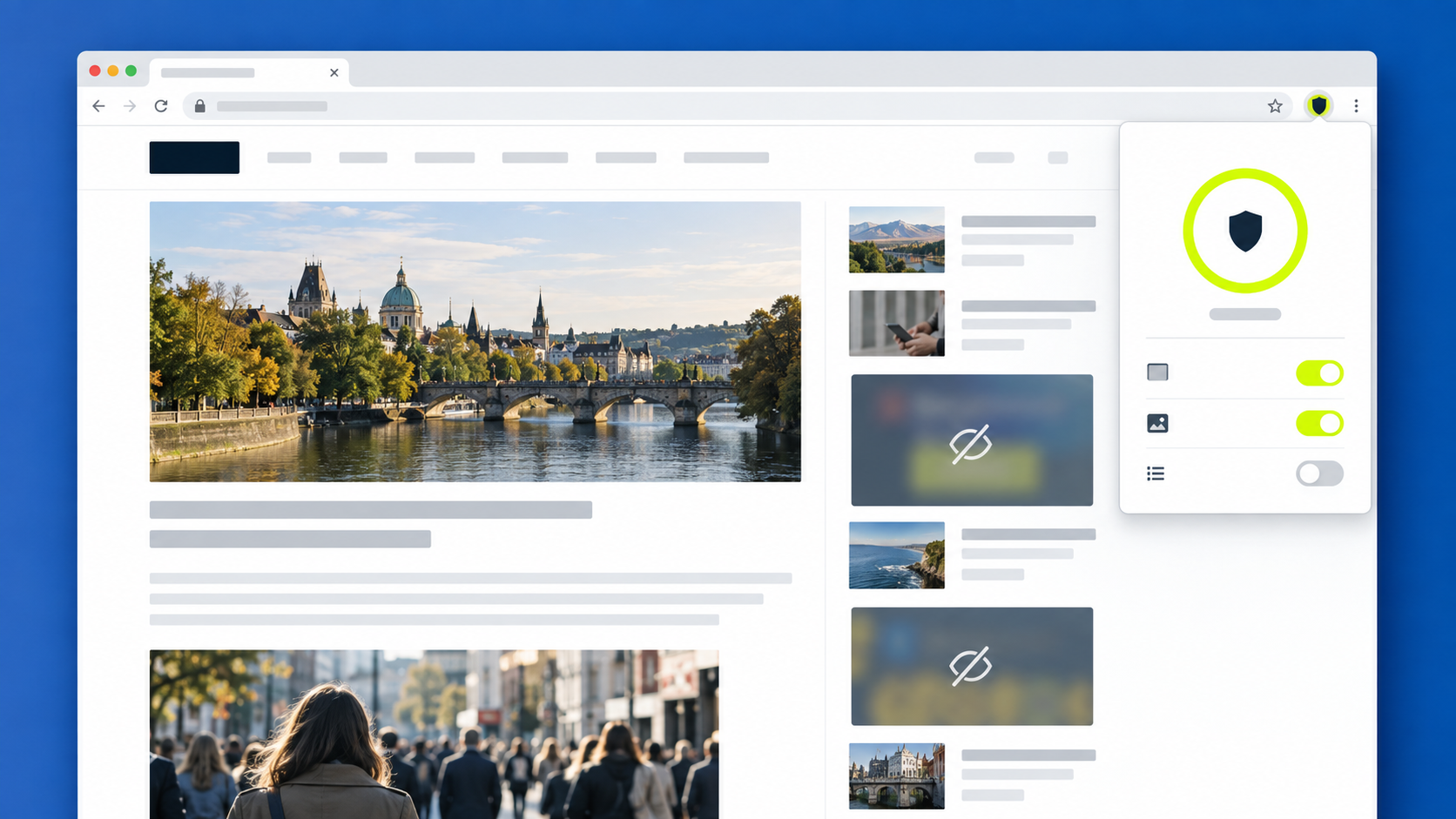Toggle off the switch beside the rectangle icon

pyautogui.click(x=1319, y=373)
